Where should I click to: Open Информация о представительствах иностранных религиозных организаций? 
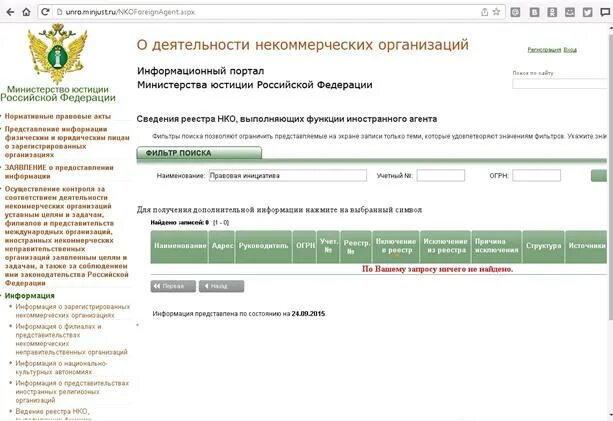click(x=72, y=392)
